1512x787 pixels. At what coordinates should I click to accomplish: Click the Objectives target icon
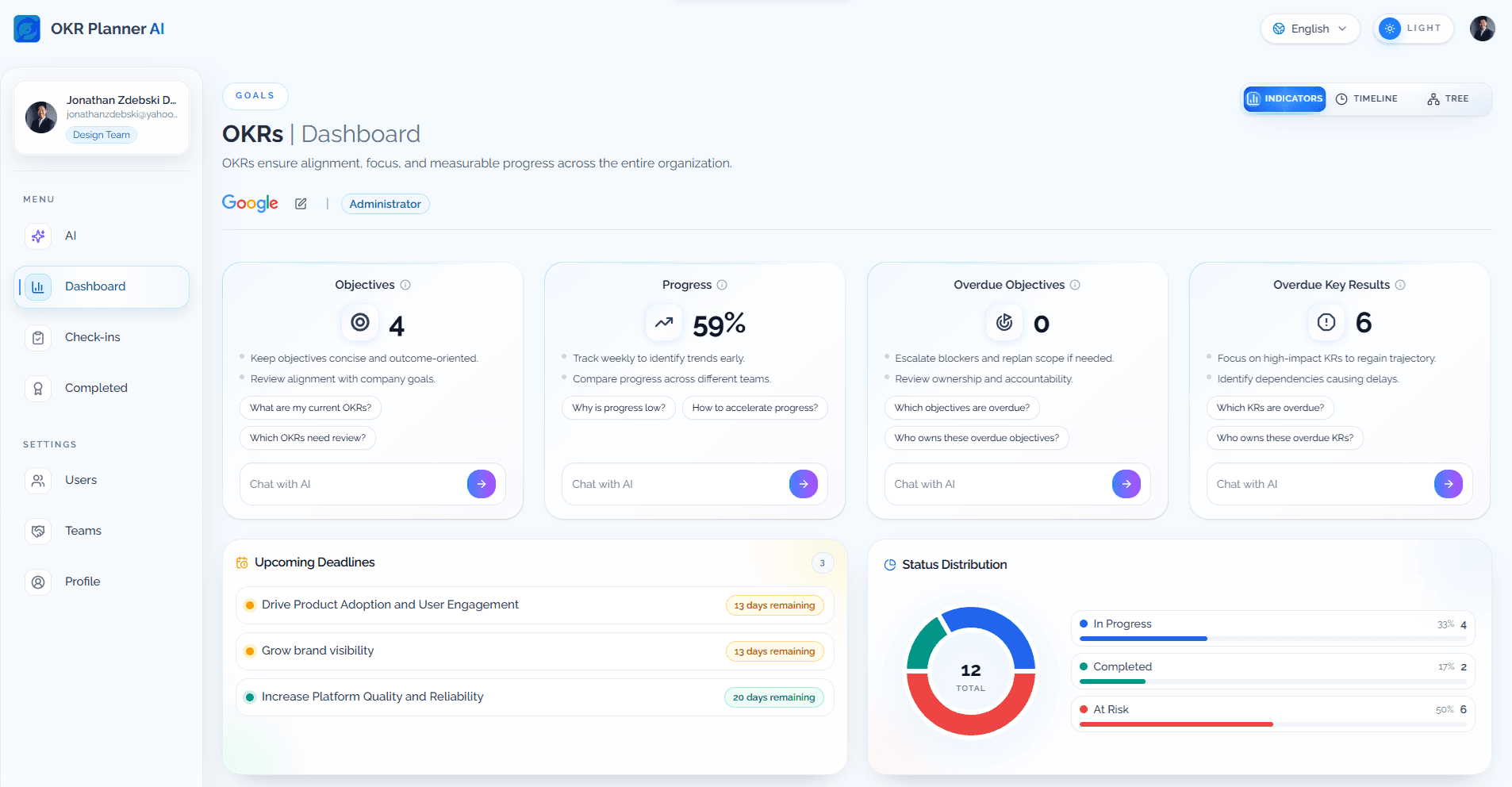pyautogui.click(x=360, y=323)
